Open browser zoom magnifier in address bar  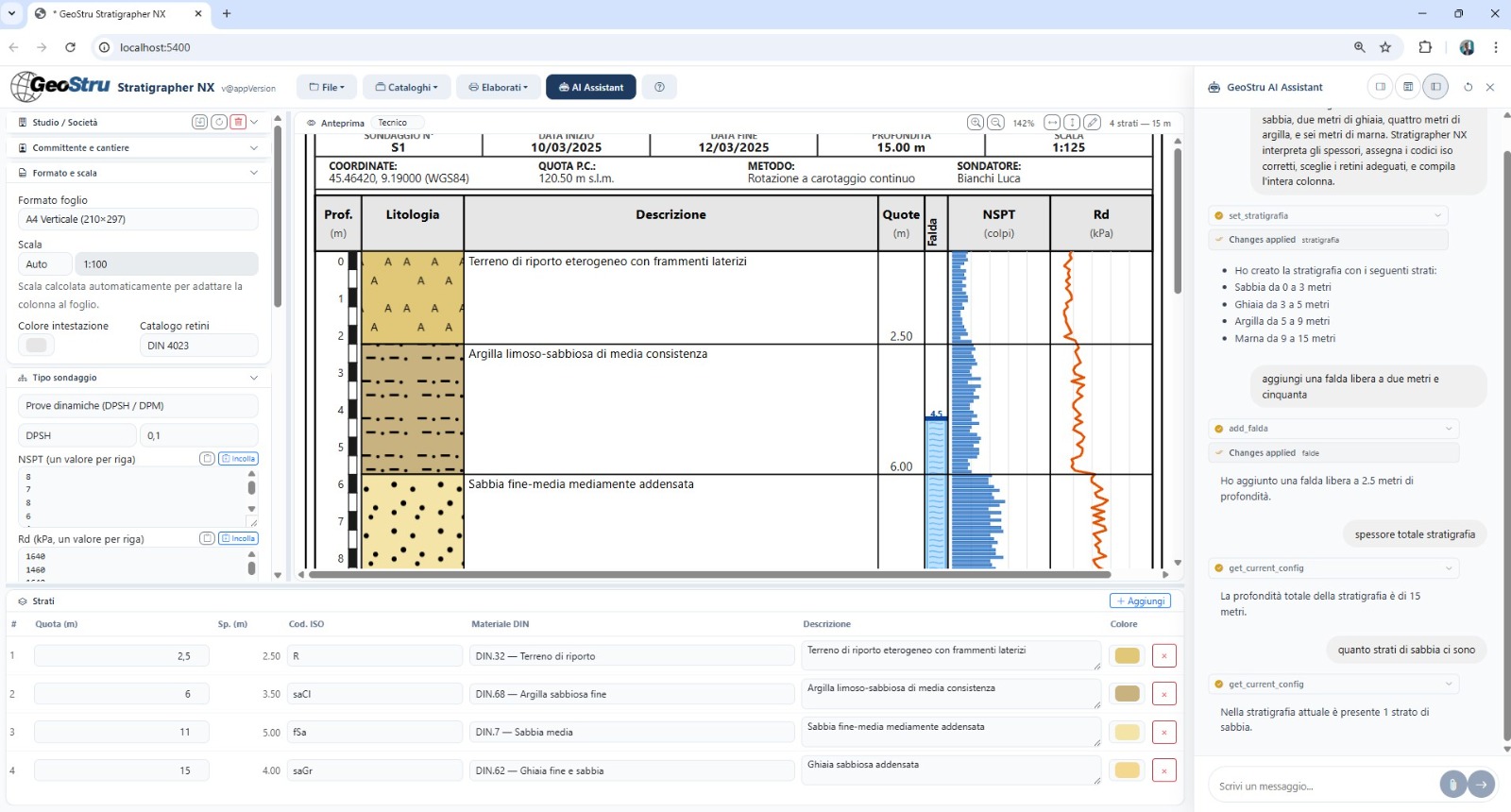[x=1360, y=47]
